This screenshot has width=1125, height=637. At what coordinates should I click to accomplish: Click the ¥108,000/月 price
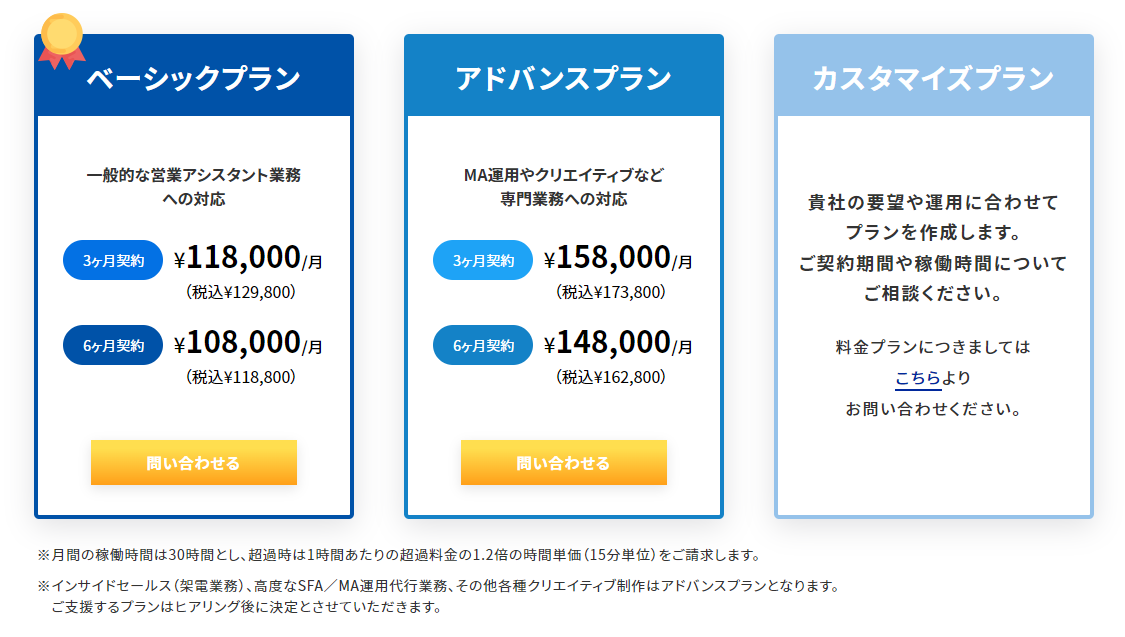pos(248,343)
